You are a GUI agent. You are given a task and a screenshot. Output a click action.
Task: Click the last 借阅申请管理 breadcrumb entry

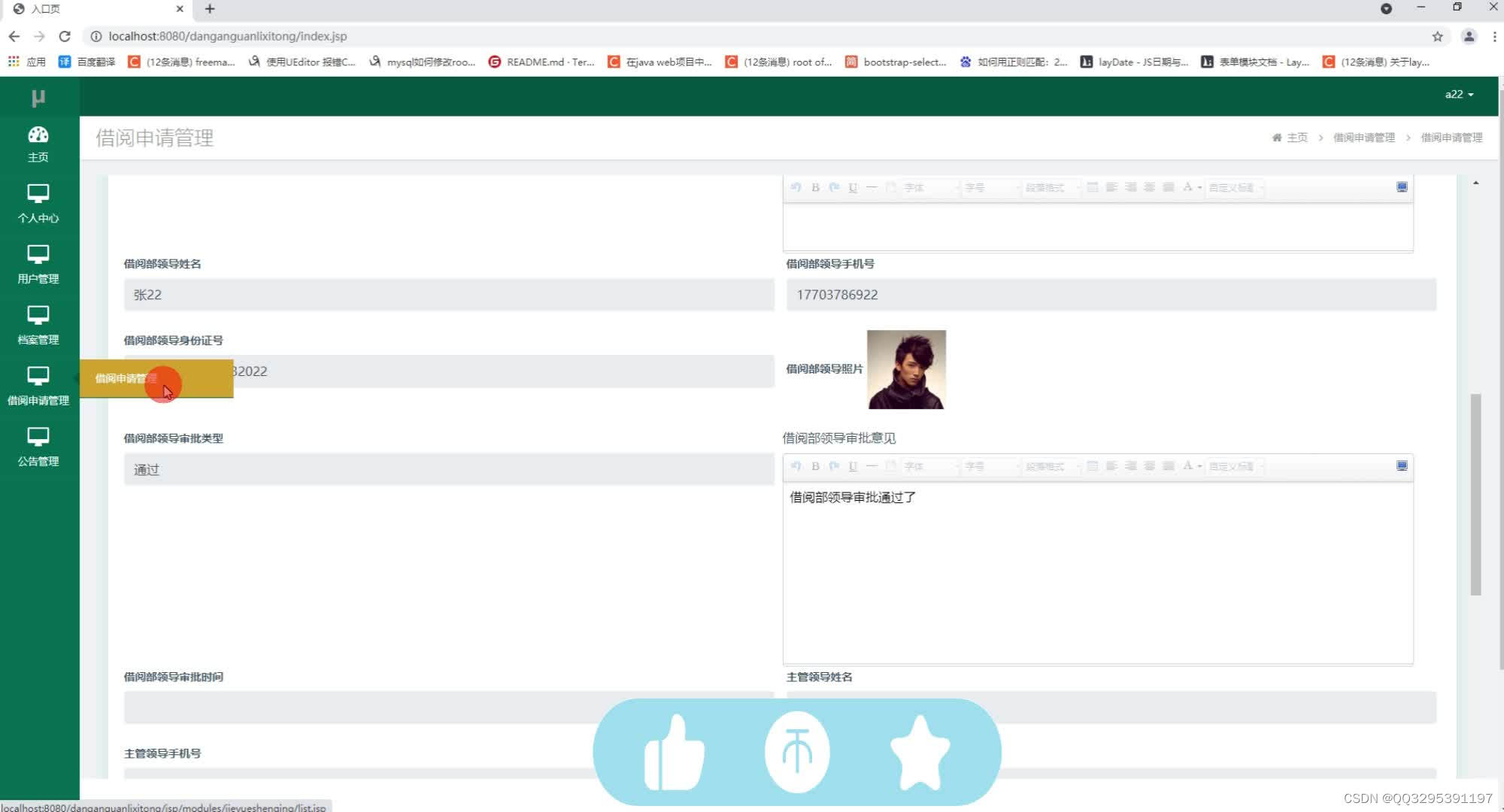tap(1451, 138)
